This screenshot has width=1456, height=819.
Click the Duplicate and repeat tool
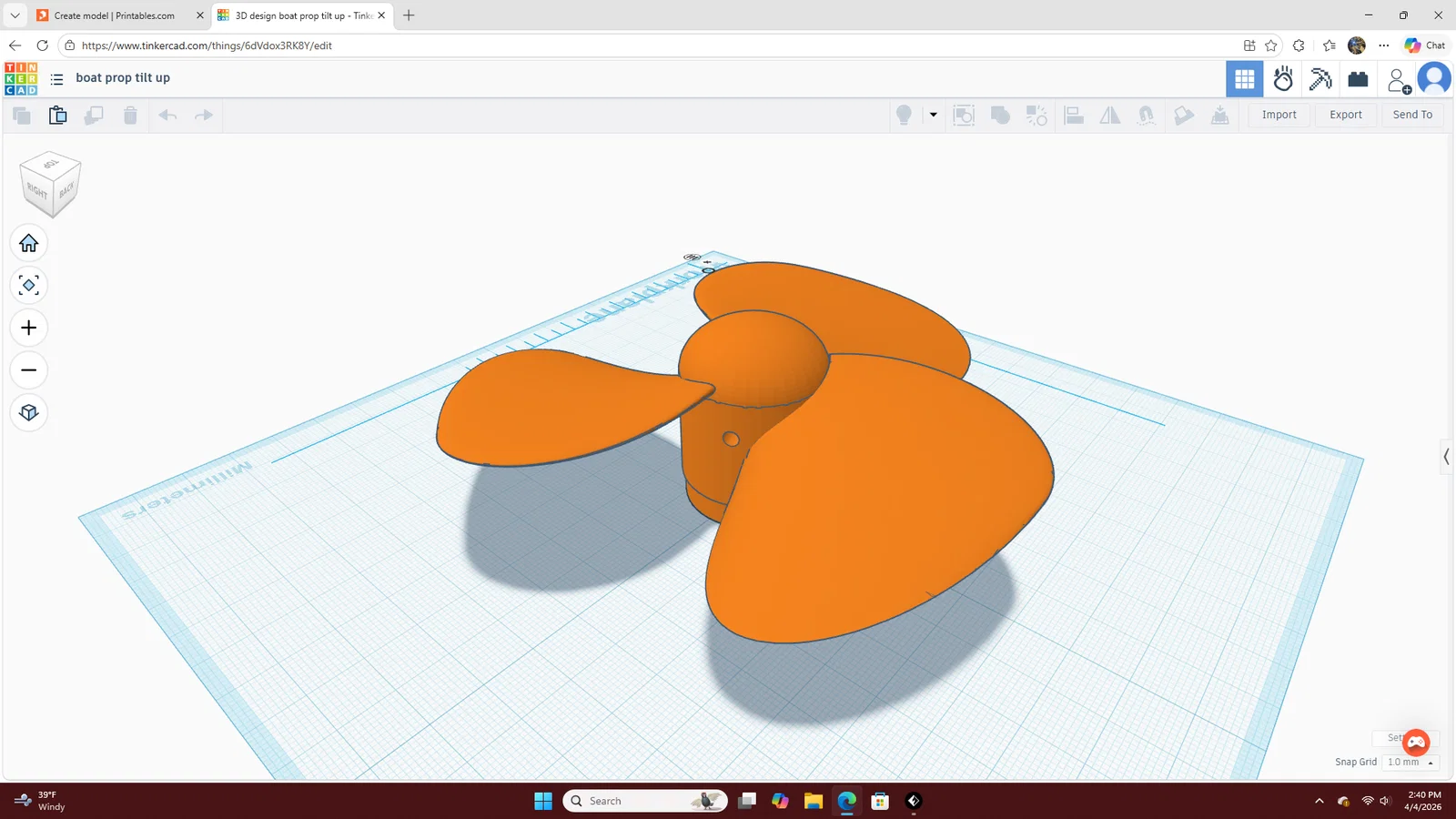point(94,115)
